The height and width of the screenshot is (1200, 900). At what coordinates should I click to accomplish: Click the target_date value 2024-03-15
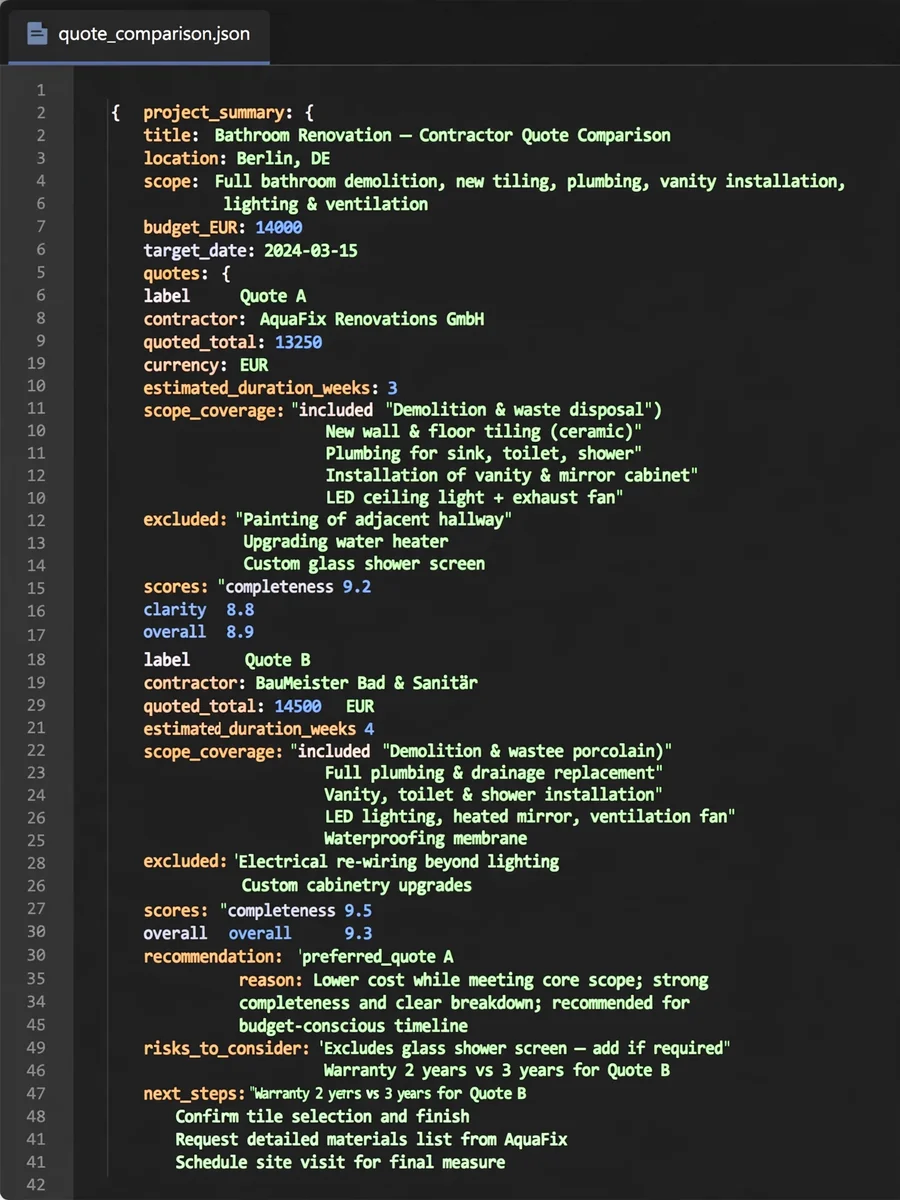click(x=310, y=250)
